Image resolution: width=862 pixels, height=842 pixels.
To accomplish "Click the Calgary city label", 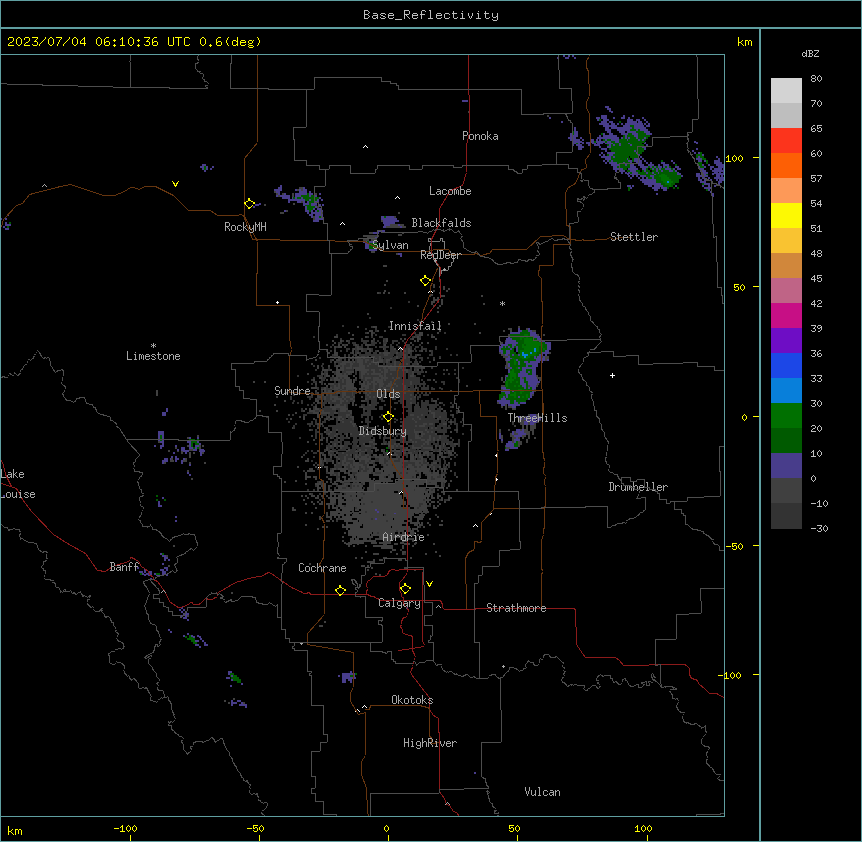I will click(399, 603).
